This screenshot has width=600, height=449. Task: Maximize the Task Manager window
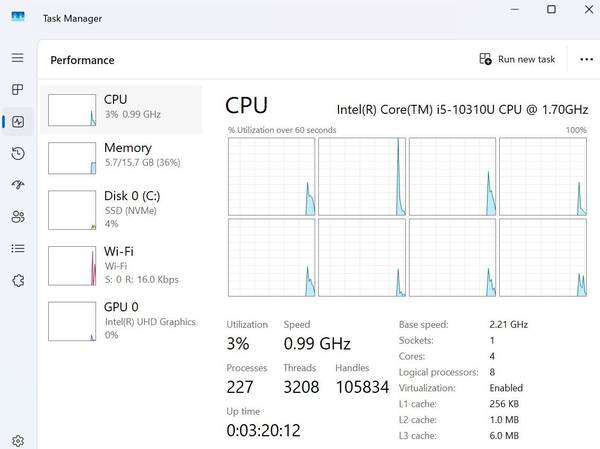click(x=551, y=9)
